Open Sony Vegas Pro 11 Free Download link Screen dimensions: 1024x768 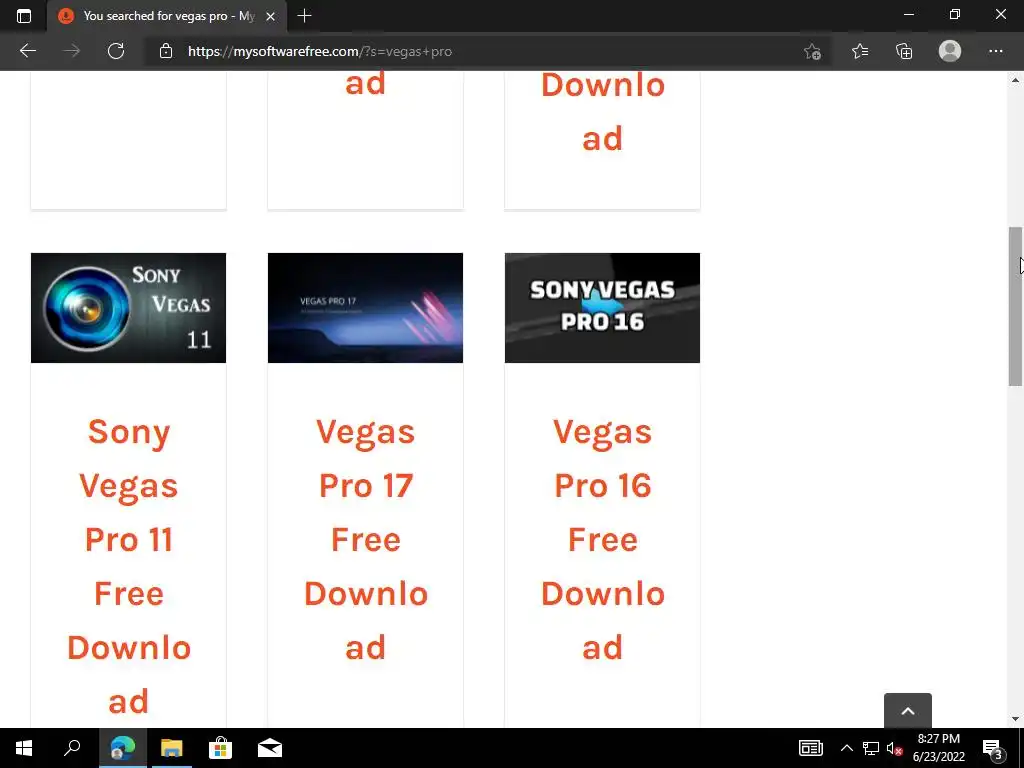[x=129, y=566]
